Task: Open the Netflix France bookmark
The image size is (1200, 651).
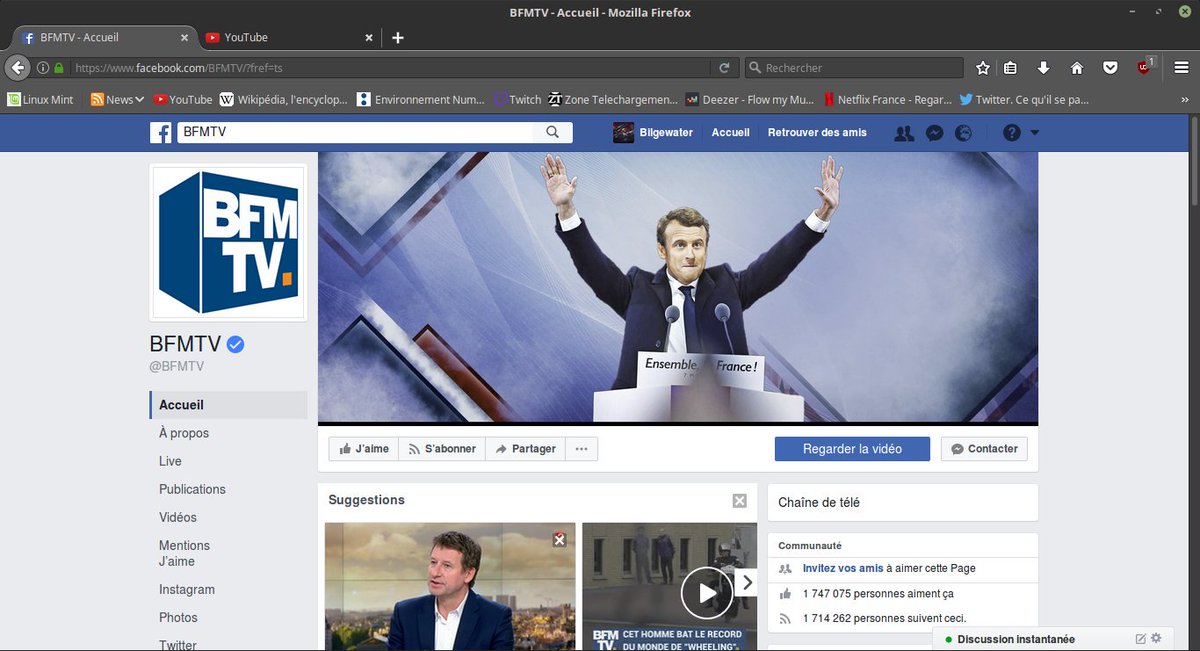Action: (887, 99)
